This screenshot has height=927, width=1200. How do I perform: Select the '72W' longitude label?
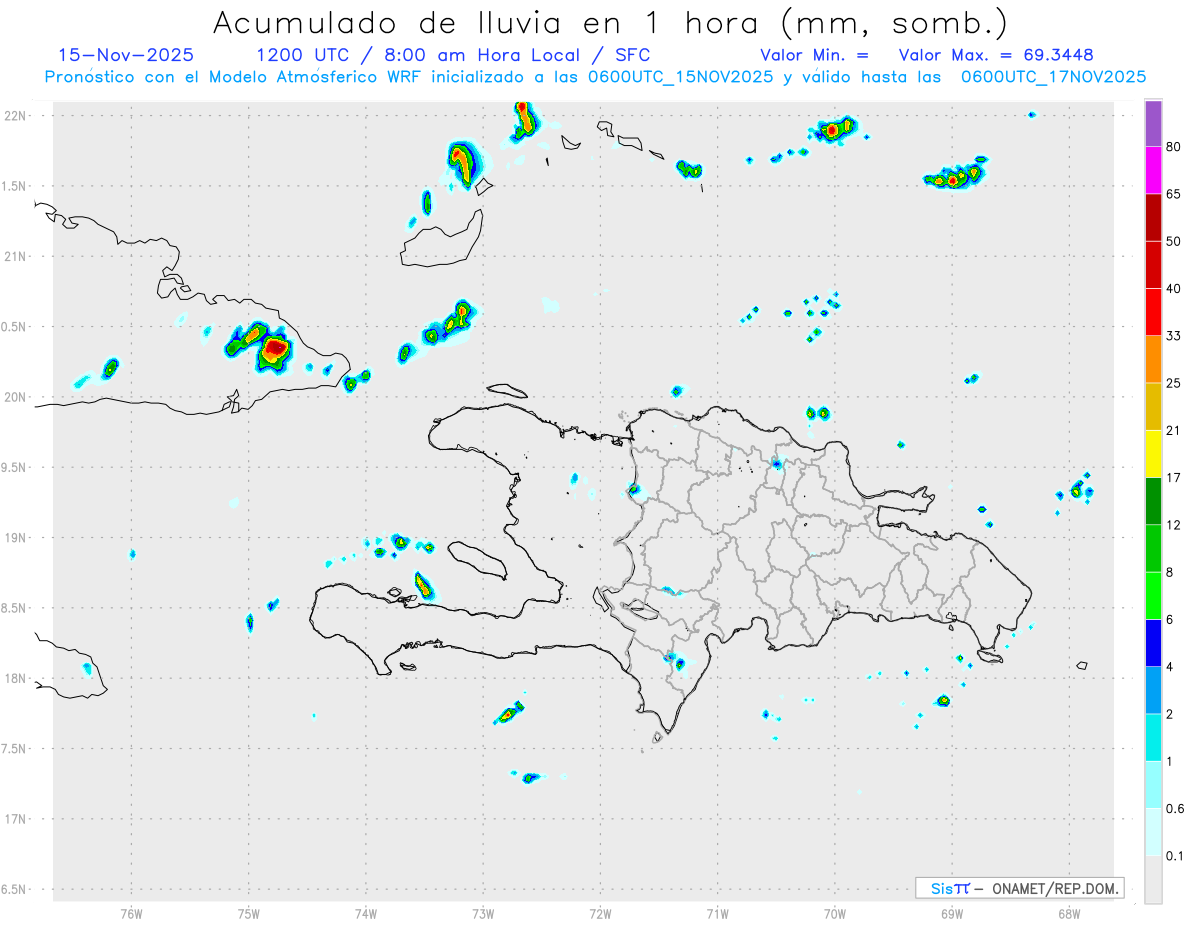(600, 914)
